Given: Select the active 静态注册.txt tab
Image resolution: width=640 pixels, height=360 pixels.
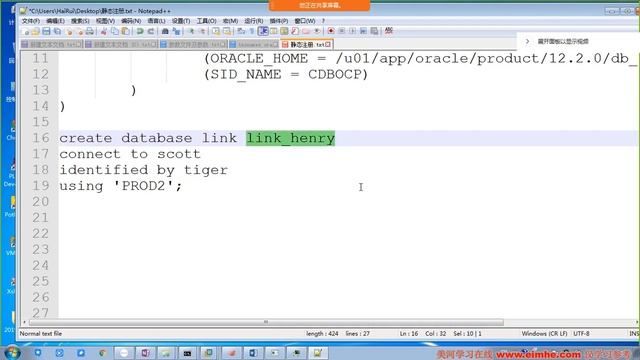Looking at the screenshot, I should [306, 44].
